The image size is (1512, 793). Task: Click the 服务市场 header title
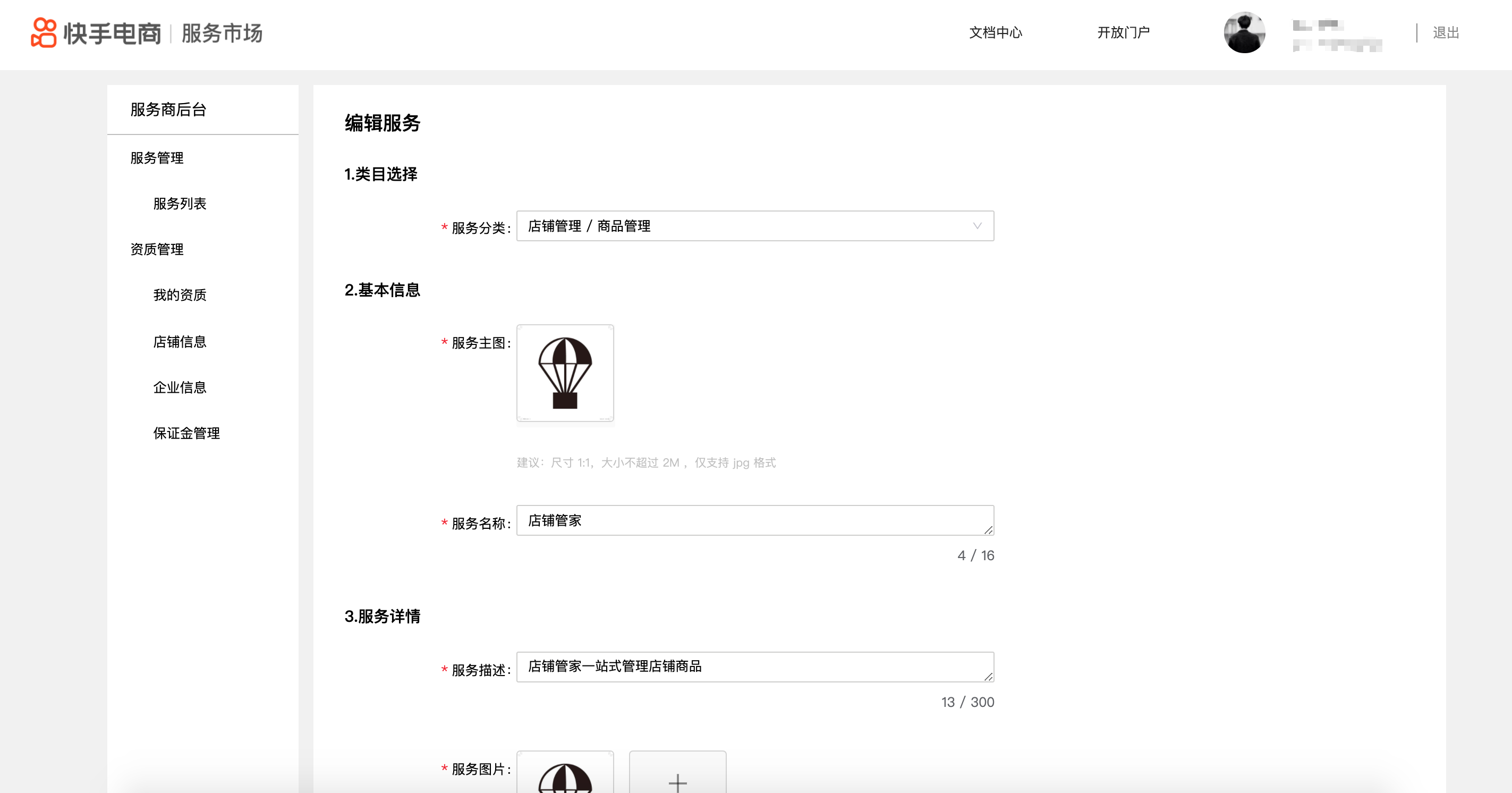click(x=222, y=33)
